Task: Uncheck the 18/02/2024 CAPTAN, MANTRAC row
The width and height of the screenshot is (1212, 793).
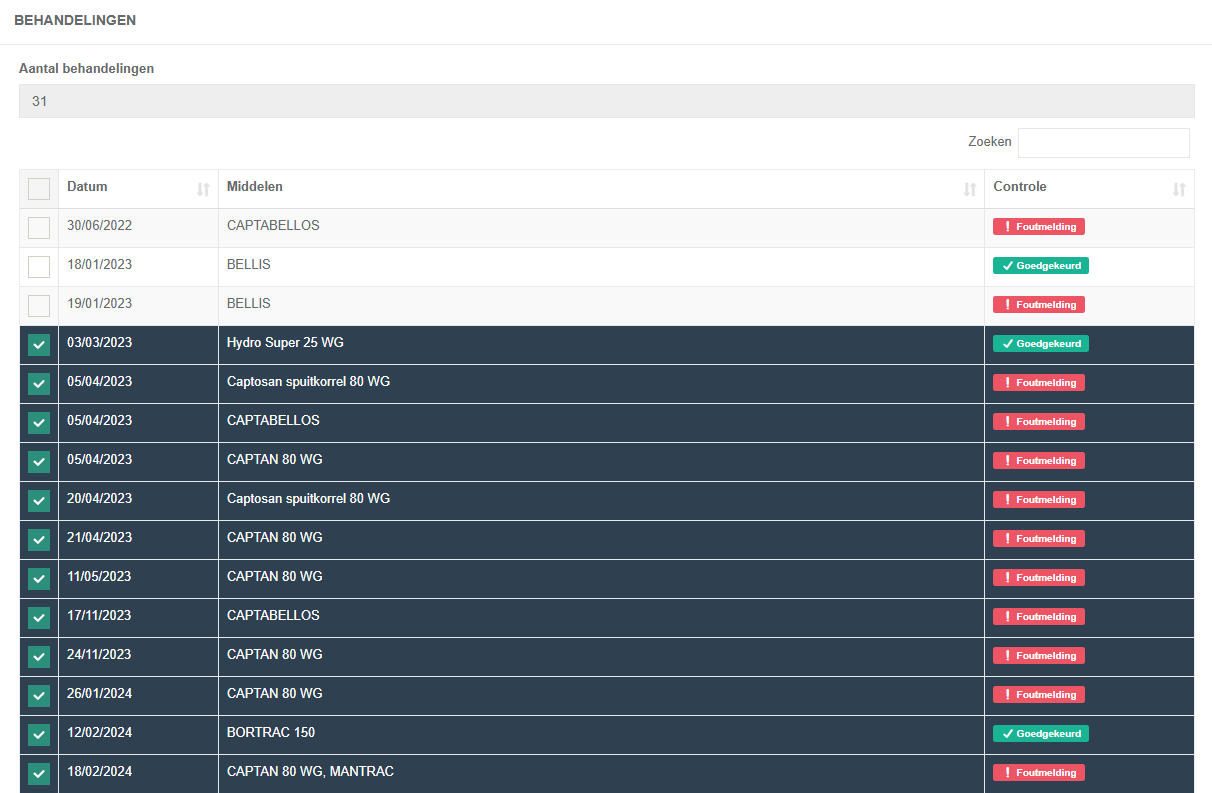Action: pyautogui.click(x=39, y=774)
